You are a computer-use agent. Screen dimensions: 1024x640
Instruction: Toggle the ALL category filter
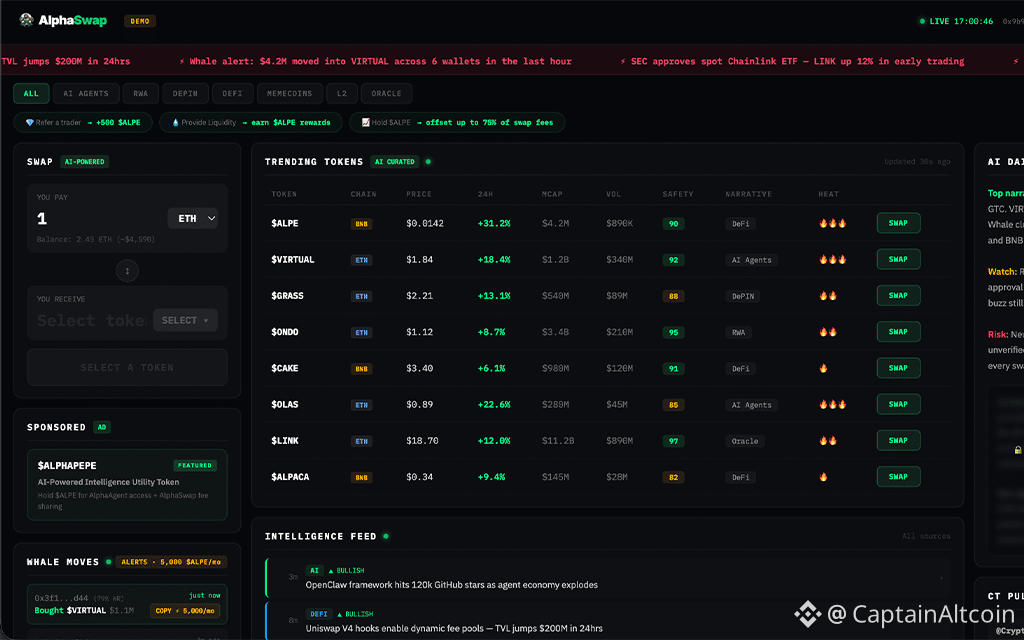[31, 94]
